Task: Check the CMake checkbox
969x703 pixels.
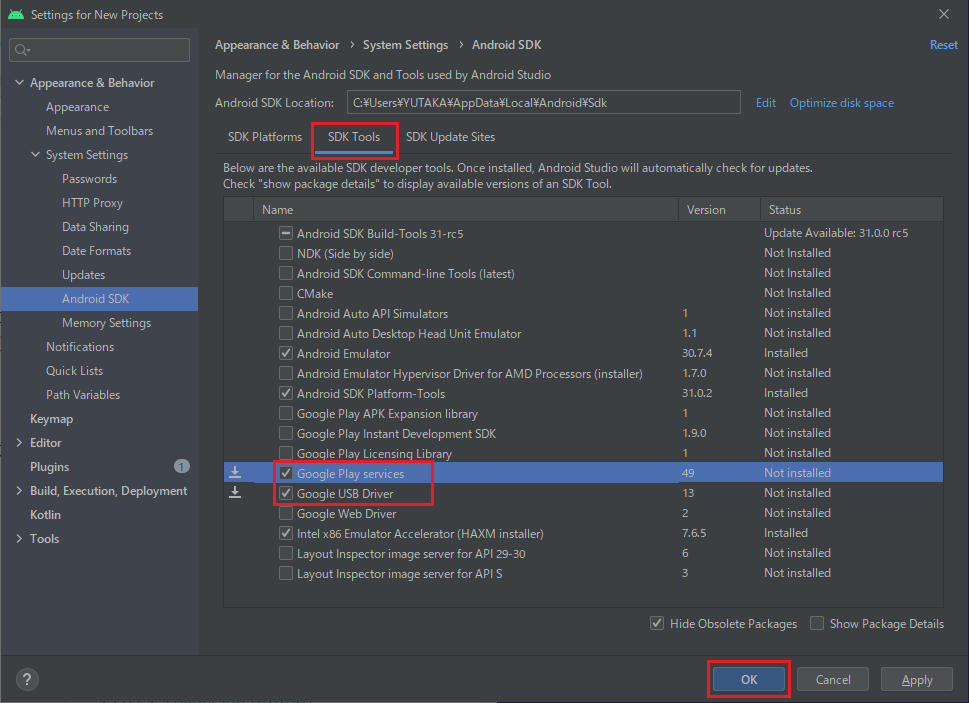Action: (286, 293)
